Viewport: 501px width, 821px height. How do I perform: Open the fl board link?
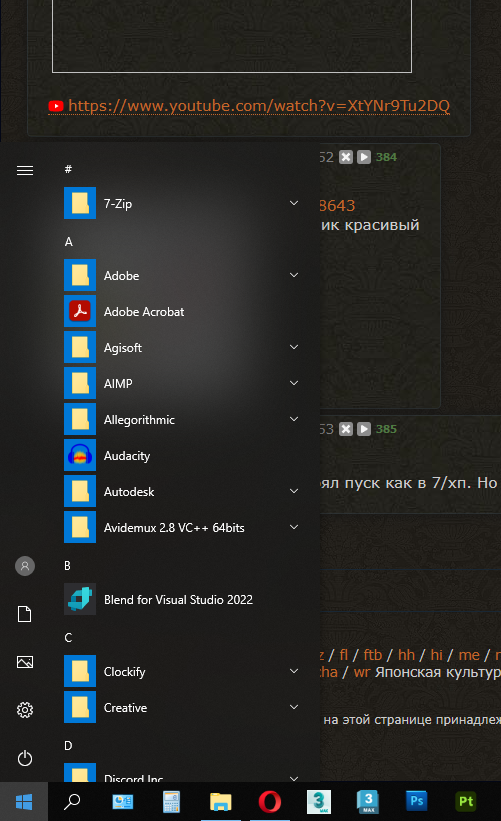click(x=343, y=655)
